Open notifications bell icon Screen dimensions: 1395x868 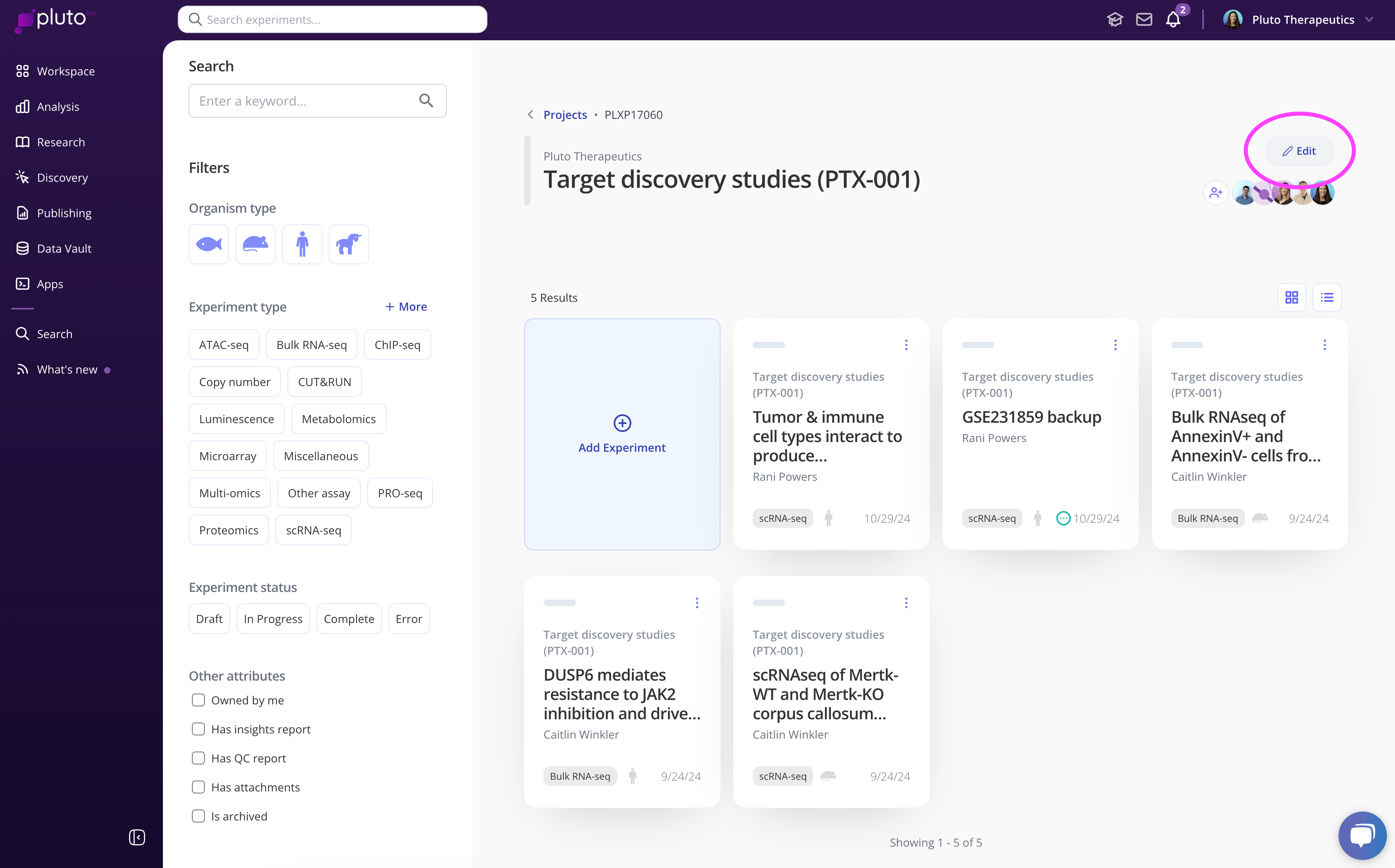tap(1173, 20)
